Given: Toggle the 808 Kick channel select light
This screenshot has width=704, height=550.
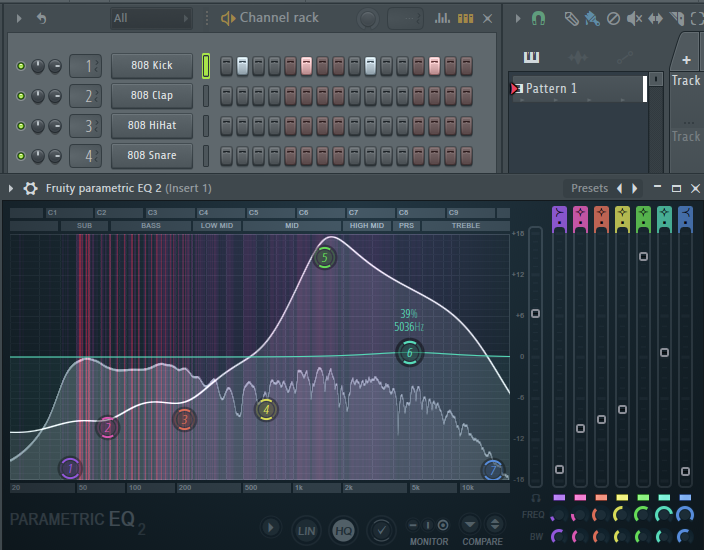Looking at the screenshot, I should [x=206, y=66].
